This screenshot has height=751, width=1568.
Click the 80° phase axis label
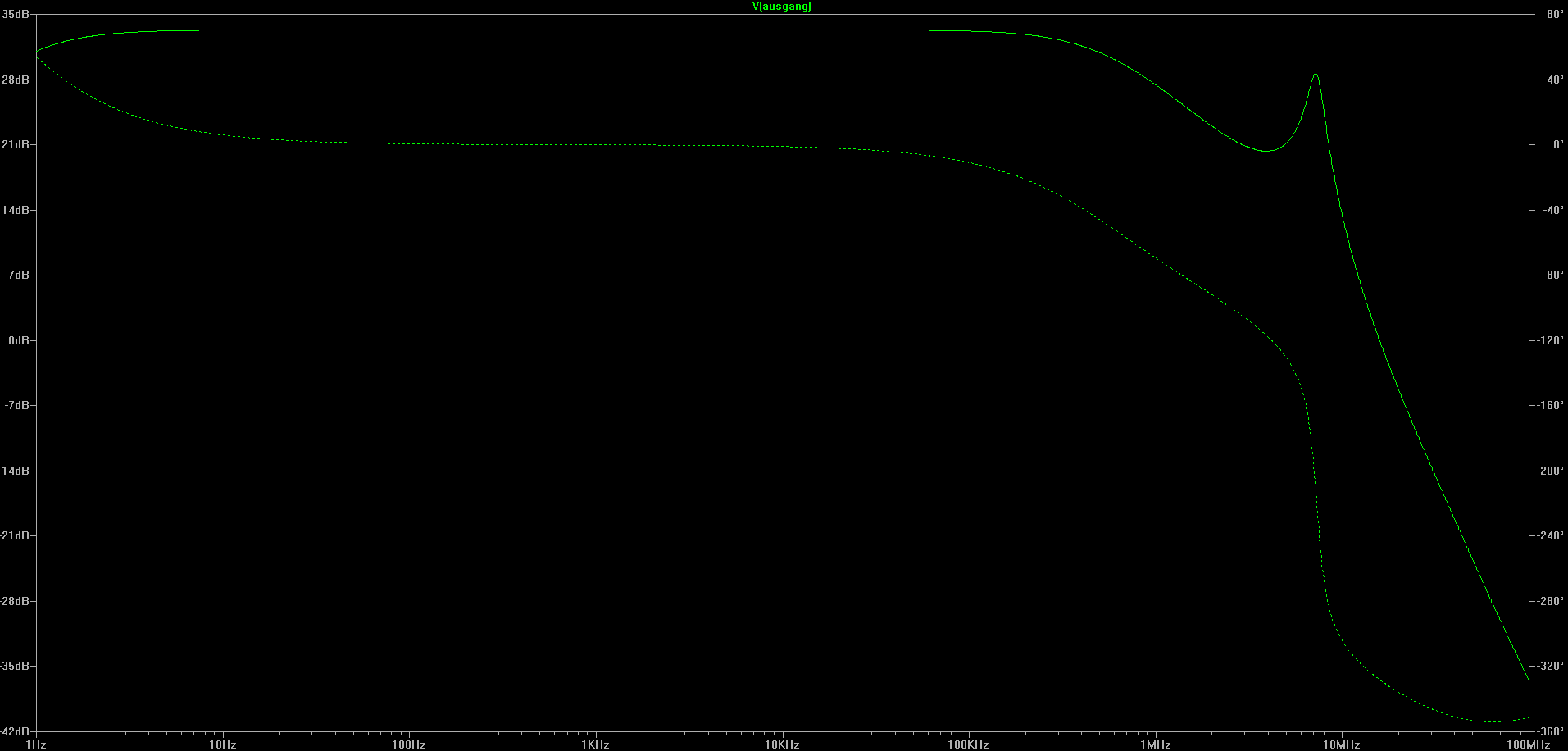point(1555,15)
